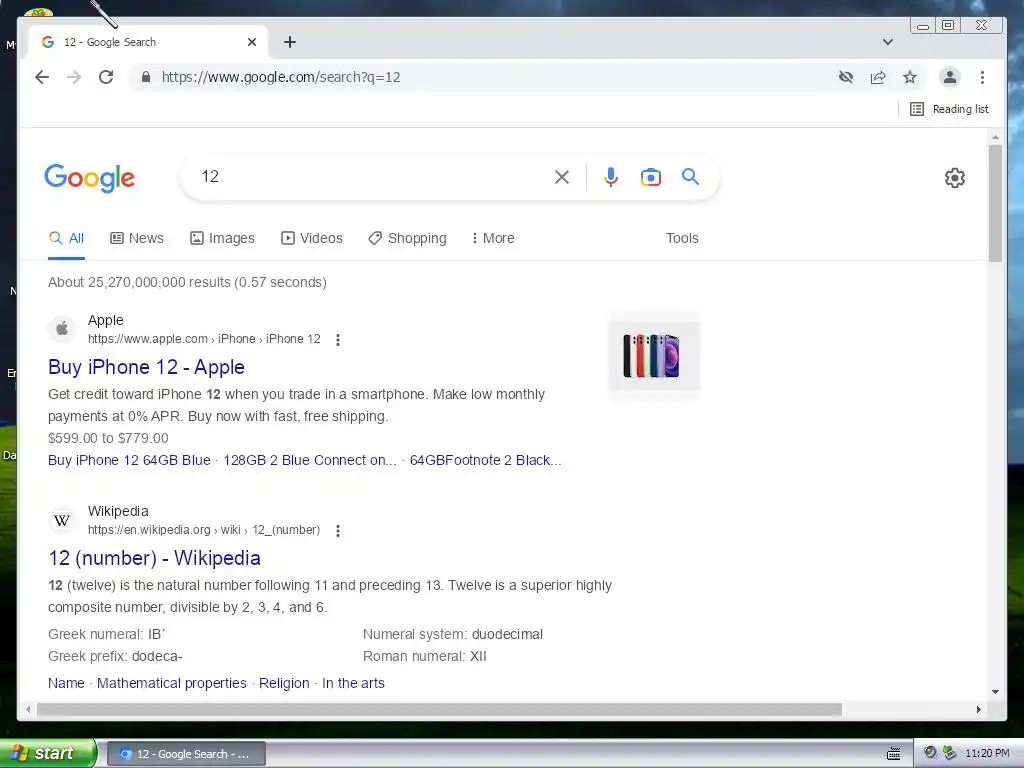The width and height of the screenshot is (1024, 768).
Task: Close the 12 - Google Search tab
Action: click(252, 42)
